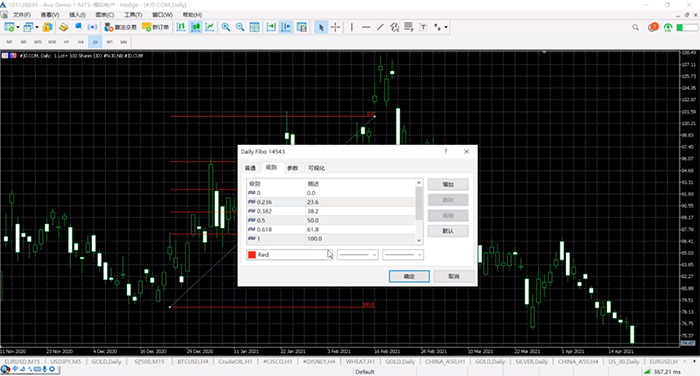Switch chart to candlestick mode
This screenshot has width=700, height=376.
(196, 27)
